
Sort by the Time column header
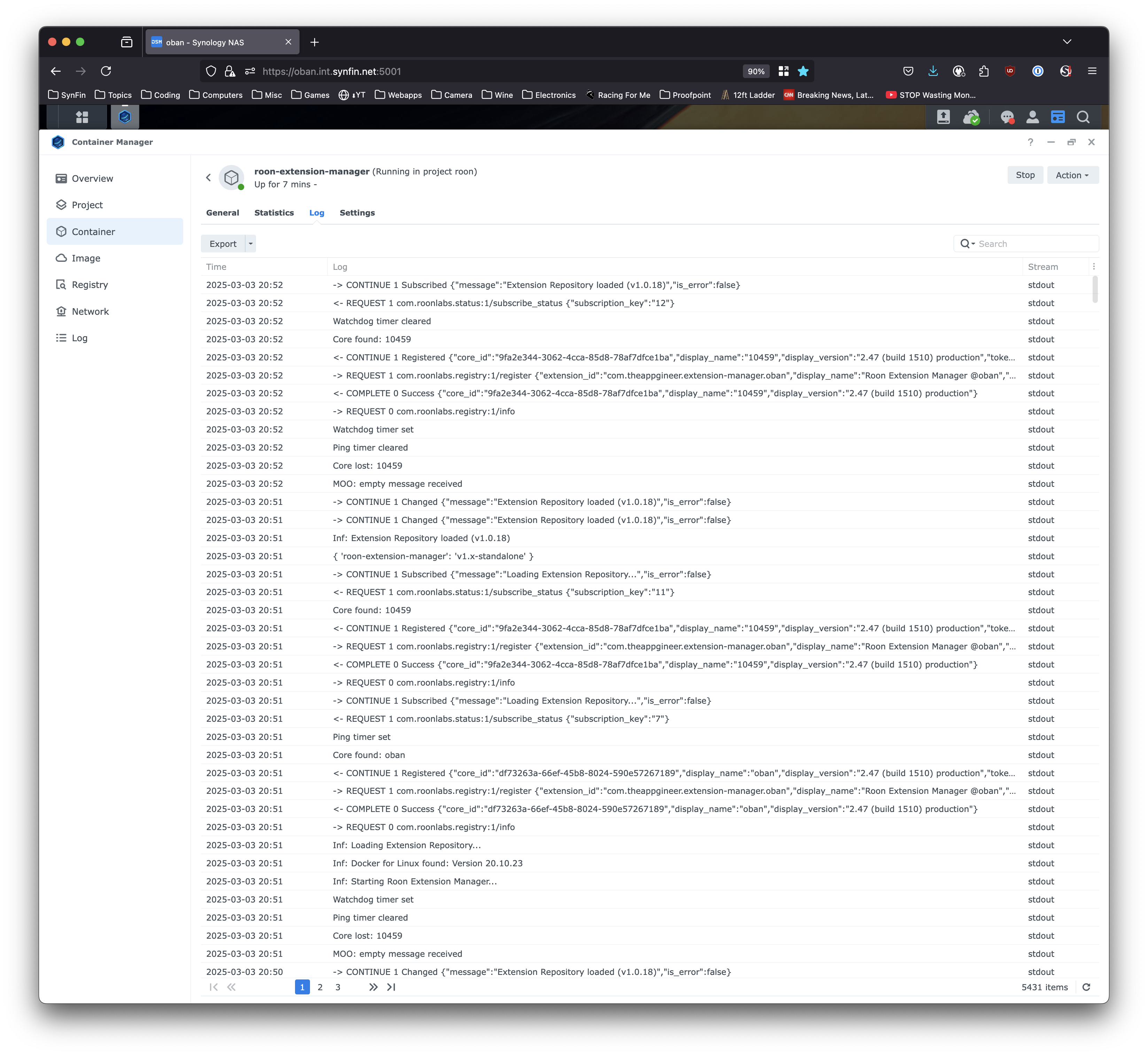point(264,267)
